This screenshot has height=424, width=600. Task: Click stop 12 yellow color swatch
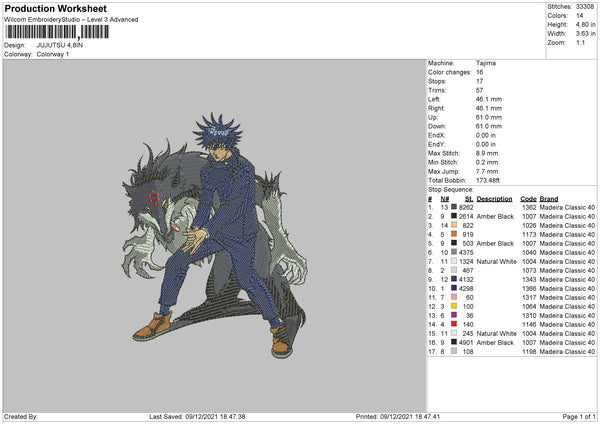[454, 306]
